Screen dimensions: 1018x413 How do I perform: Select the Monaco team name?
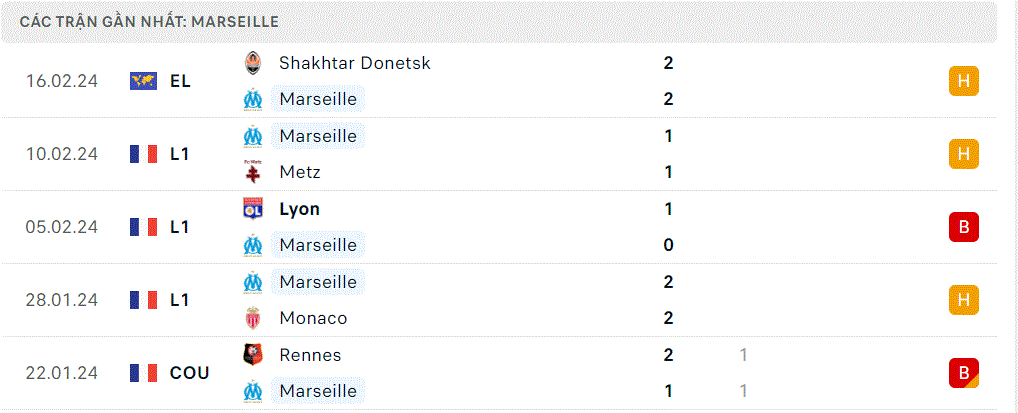[313, 318]
